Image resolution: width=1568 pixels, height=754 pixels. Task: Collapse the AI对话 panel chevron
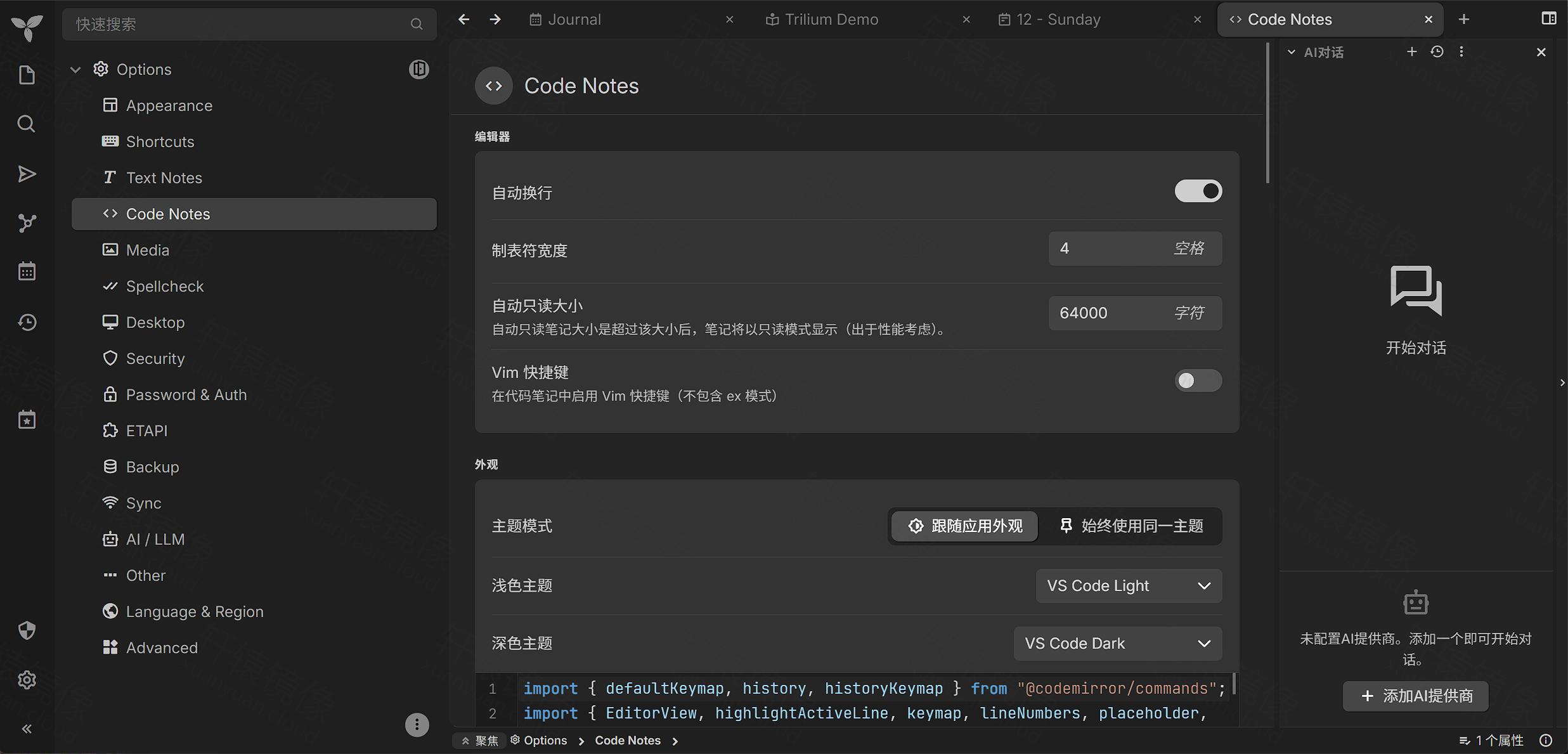pyautogui.click(x=1292, y=52)
